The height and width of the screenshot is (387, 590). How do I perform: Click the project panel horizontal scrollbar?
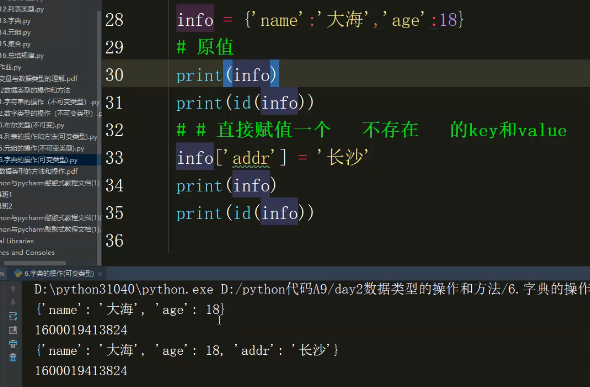[35, 263]
